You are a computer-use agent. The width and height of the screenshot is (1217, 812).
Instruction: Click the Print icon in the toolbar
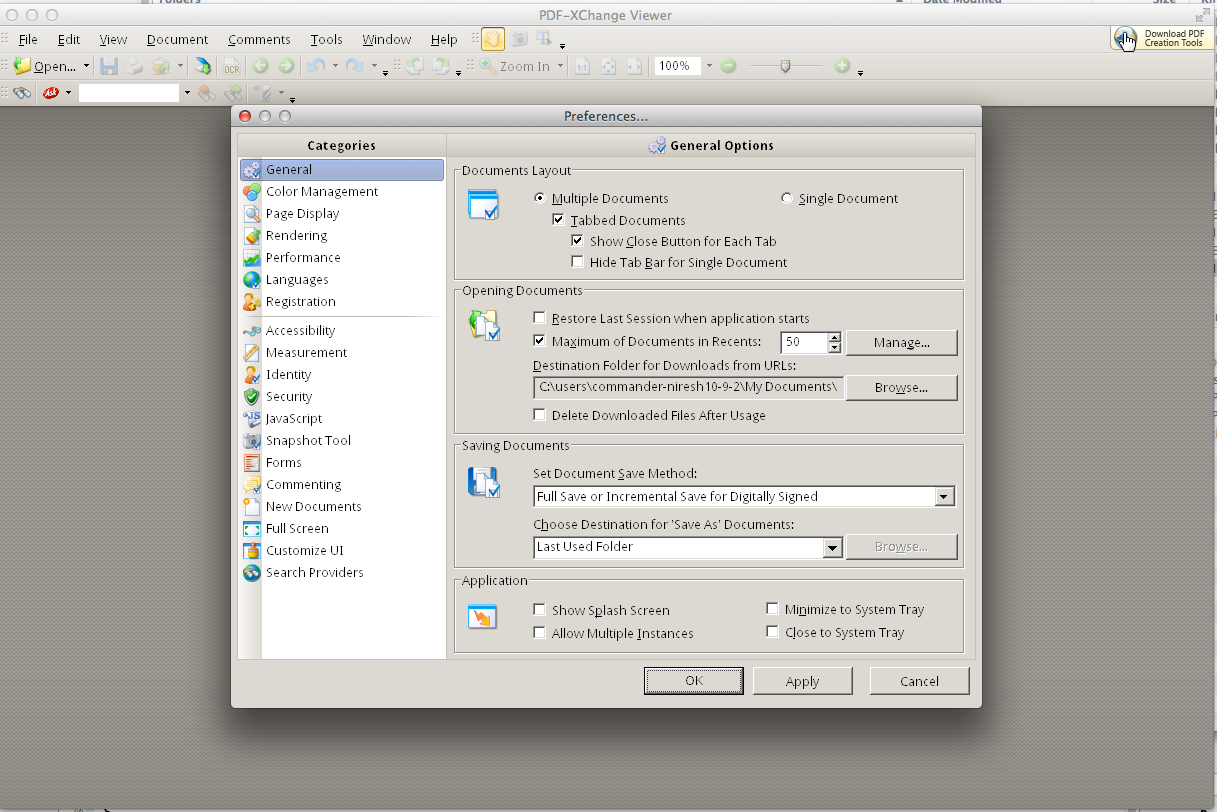pos(135,66)
